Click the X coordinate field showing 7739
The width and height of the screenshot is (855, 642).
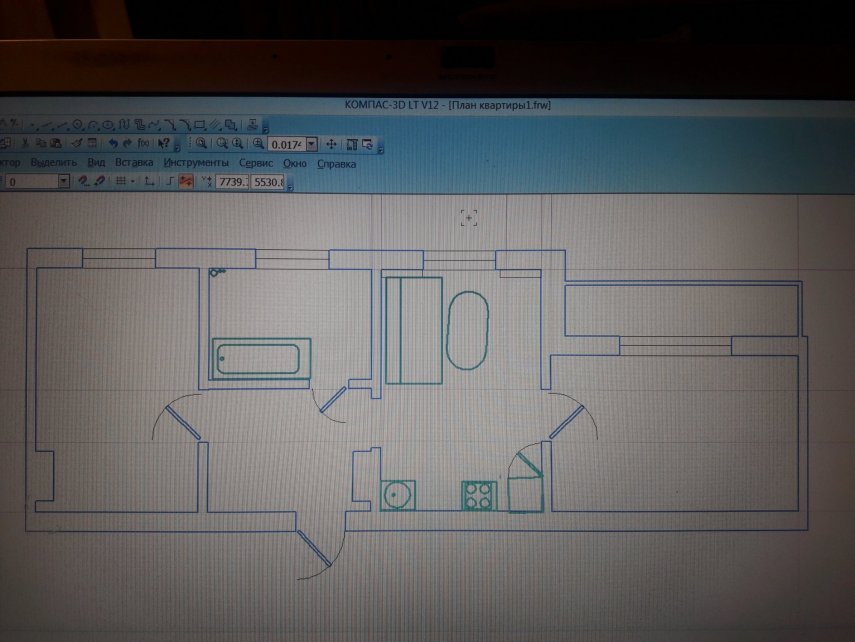(231, 182)
